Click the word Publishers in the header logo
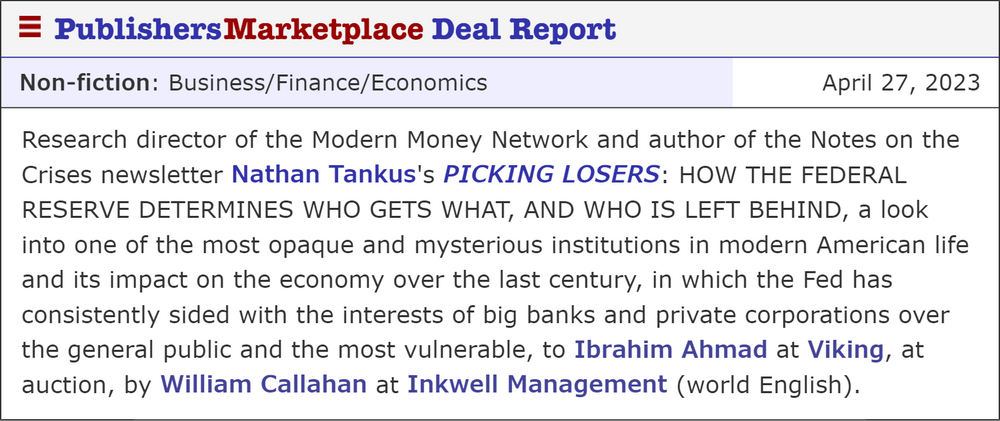 tap(138, 29)
